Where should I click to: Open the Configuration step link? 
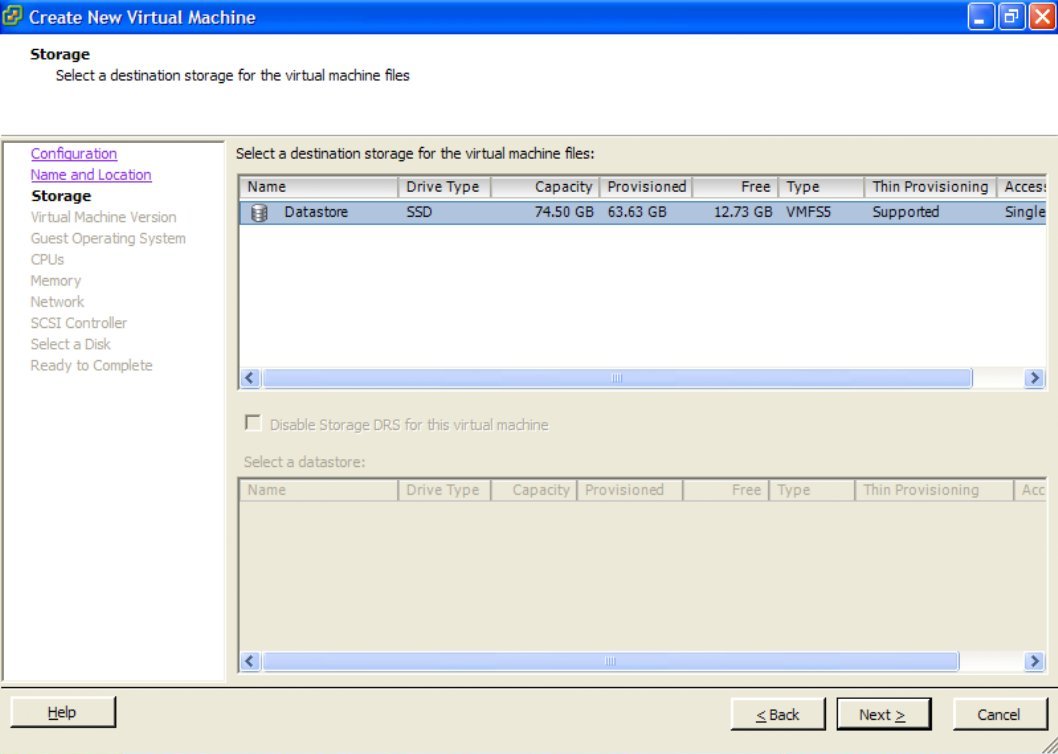(x=74, y=153)
